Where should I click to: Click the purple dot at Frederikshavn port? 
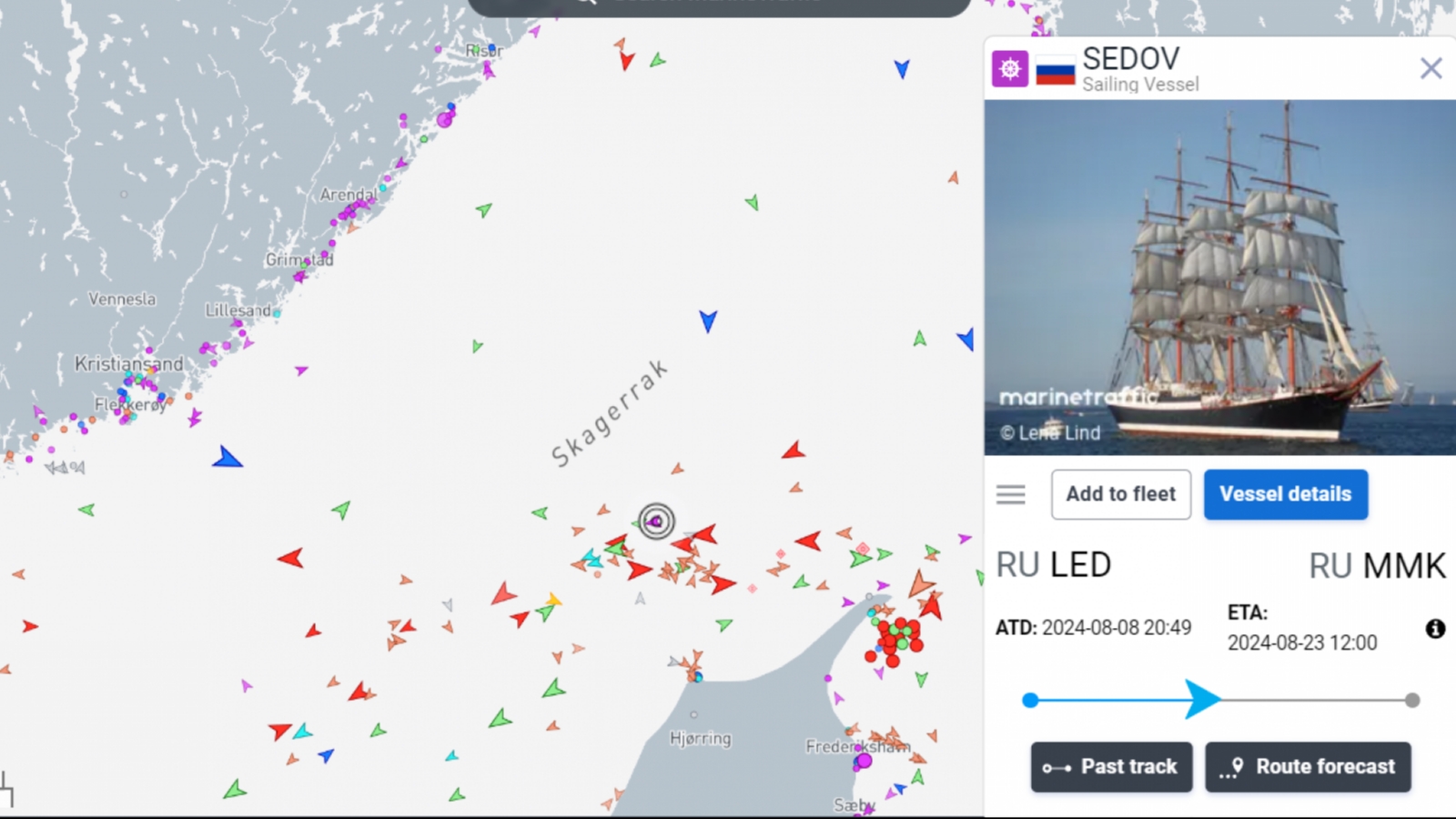(x=864, y=761)
